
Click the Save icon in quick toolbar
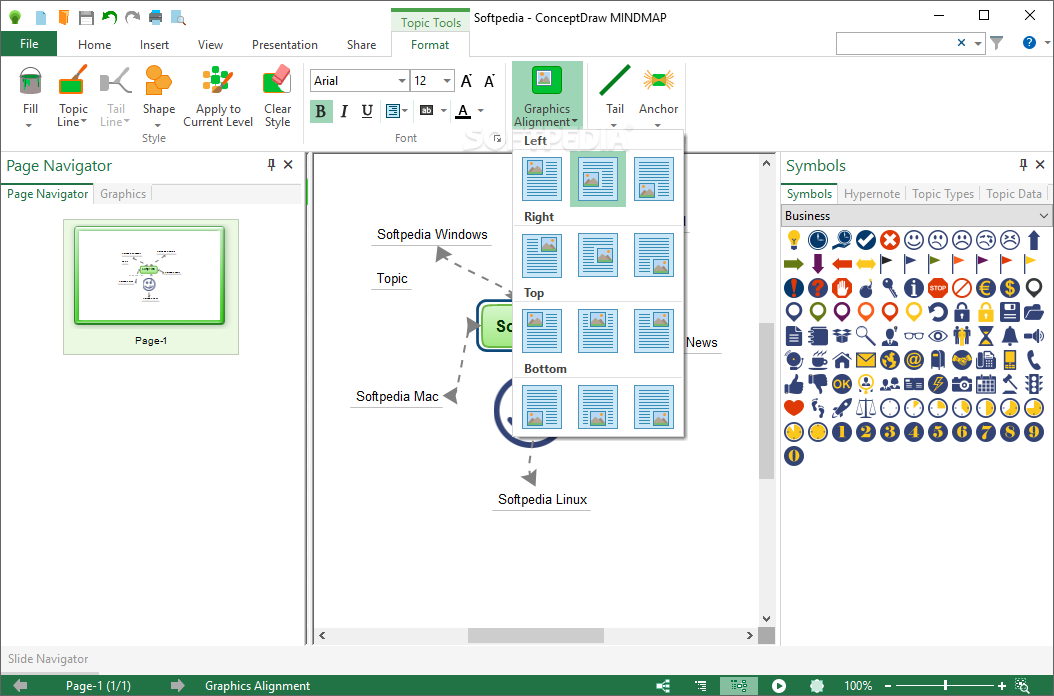(86, 17)
